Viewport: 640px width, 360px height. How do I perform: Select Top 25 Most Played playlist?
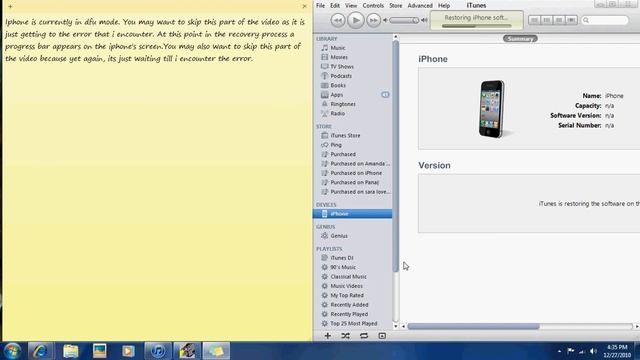click(353, 324)
